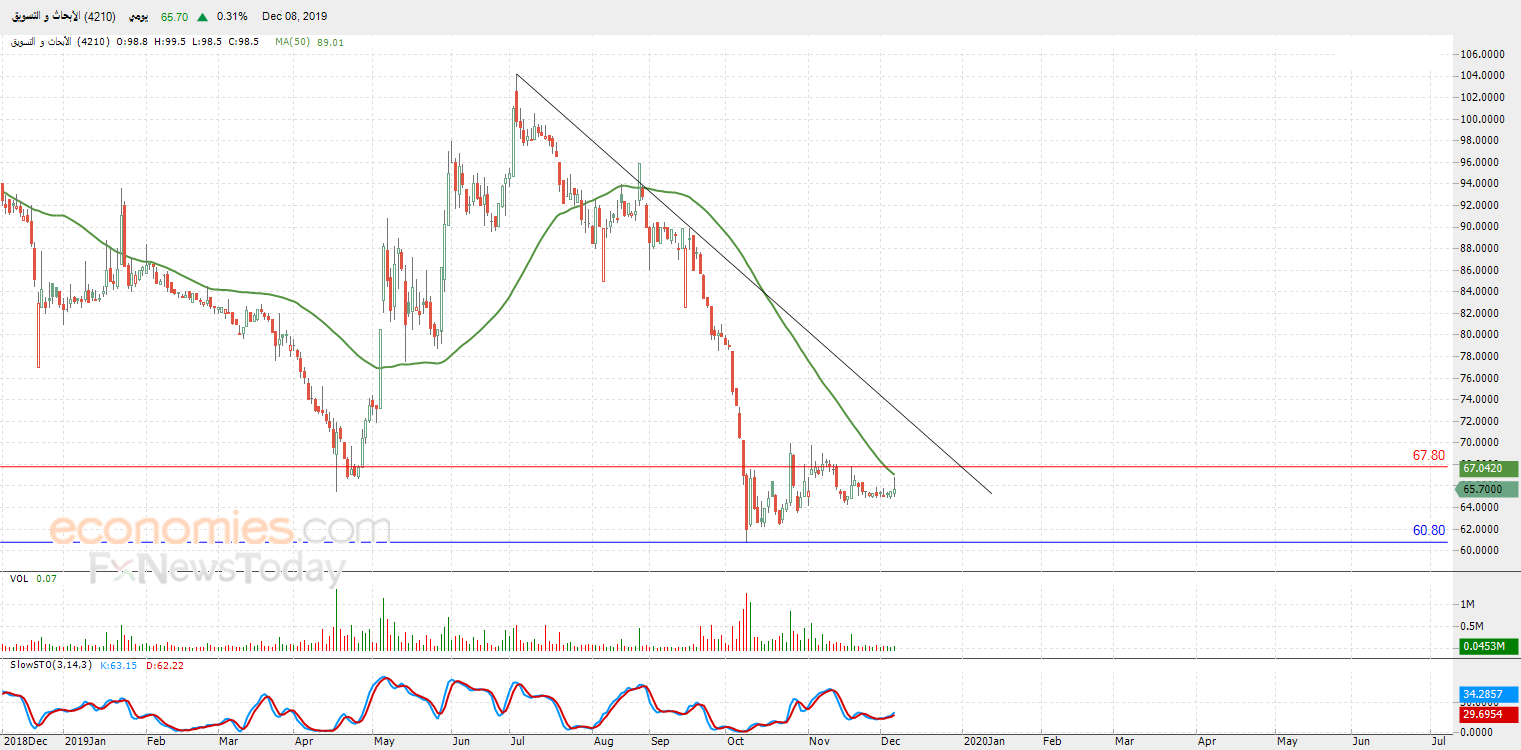Click the green up-triangle price change indicator
The width and height of the screenshot is (1521, 750).
(203, 17)
